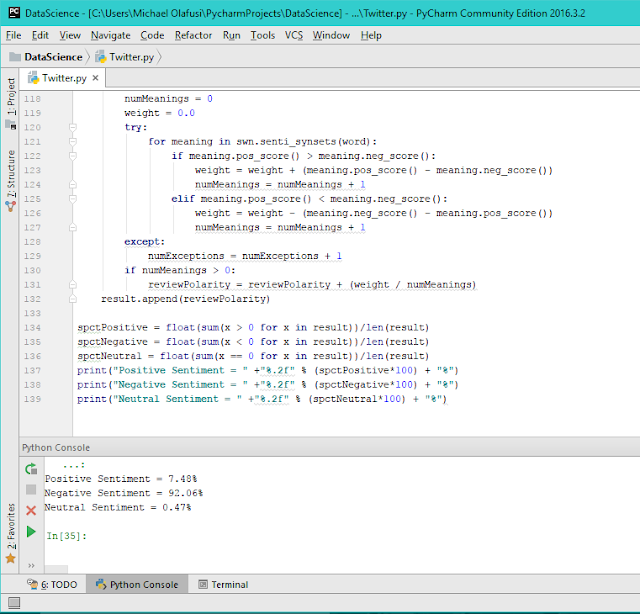Click 'Positive Sentiment = 7.48%' console output
The image size is (640, 614).
(121, 478)
